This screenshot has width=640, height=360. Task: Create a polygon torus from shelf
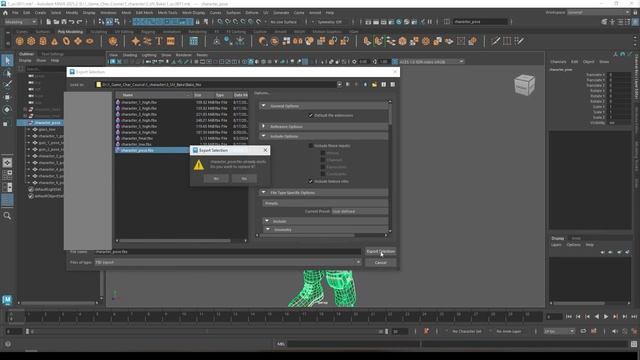66,41
